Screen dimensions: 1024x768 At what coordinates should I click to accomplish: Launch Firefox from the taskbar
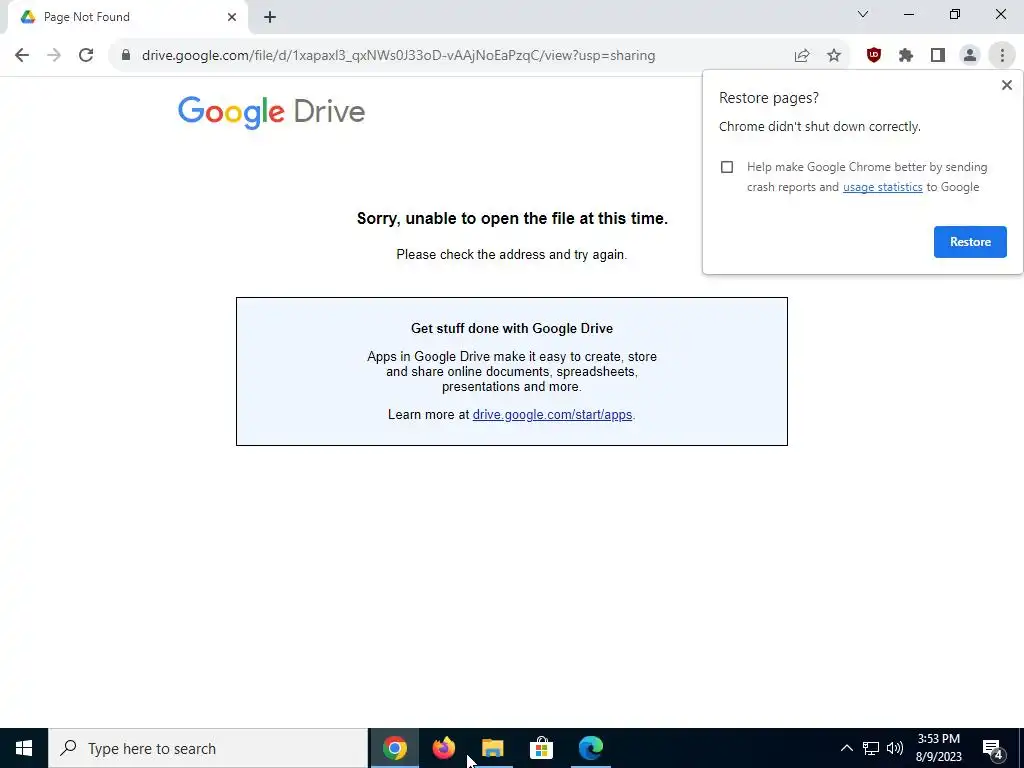click(443, 748)
